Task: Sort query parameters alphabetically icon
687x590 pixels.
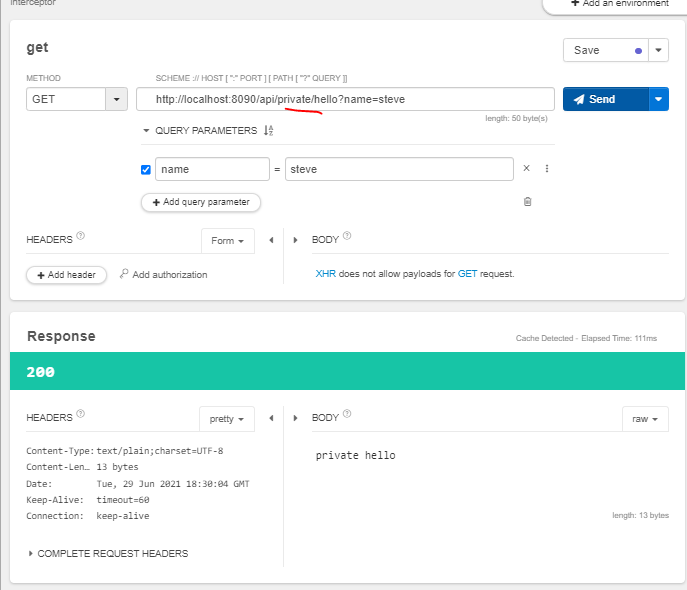Action: [x=269, y=131]
